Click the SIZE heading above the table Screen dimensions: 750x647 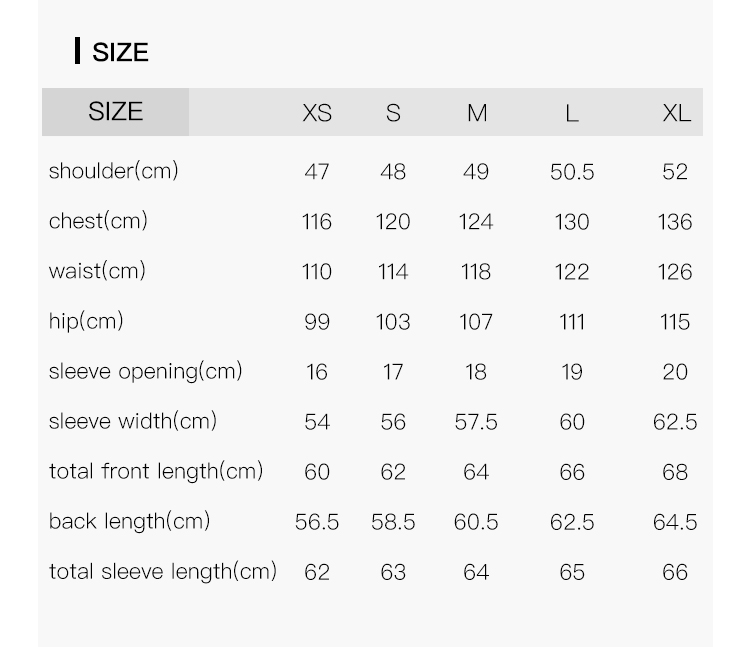click(x=119, y=52)
